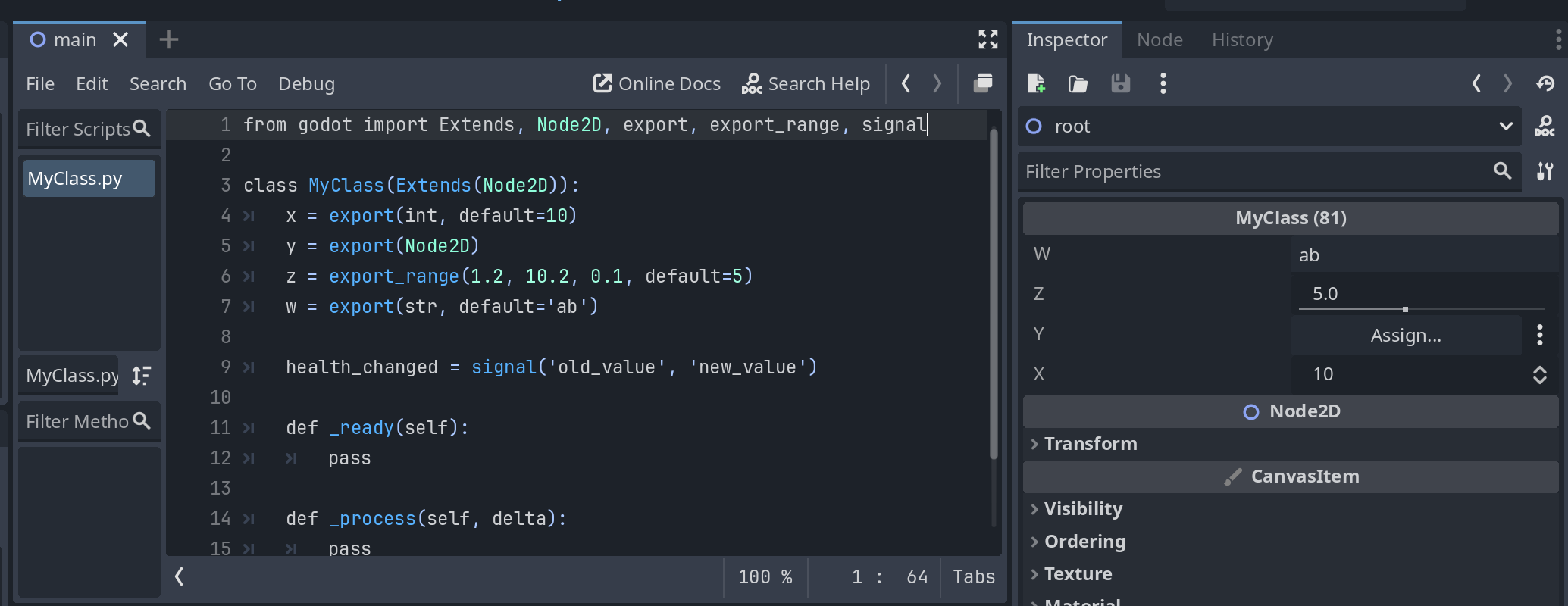Click line 9 health_changed signal code

tap(552, 367)
